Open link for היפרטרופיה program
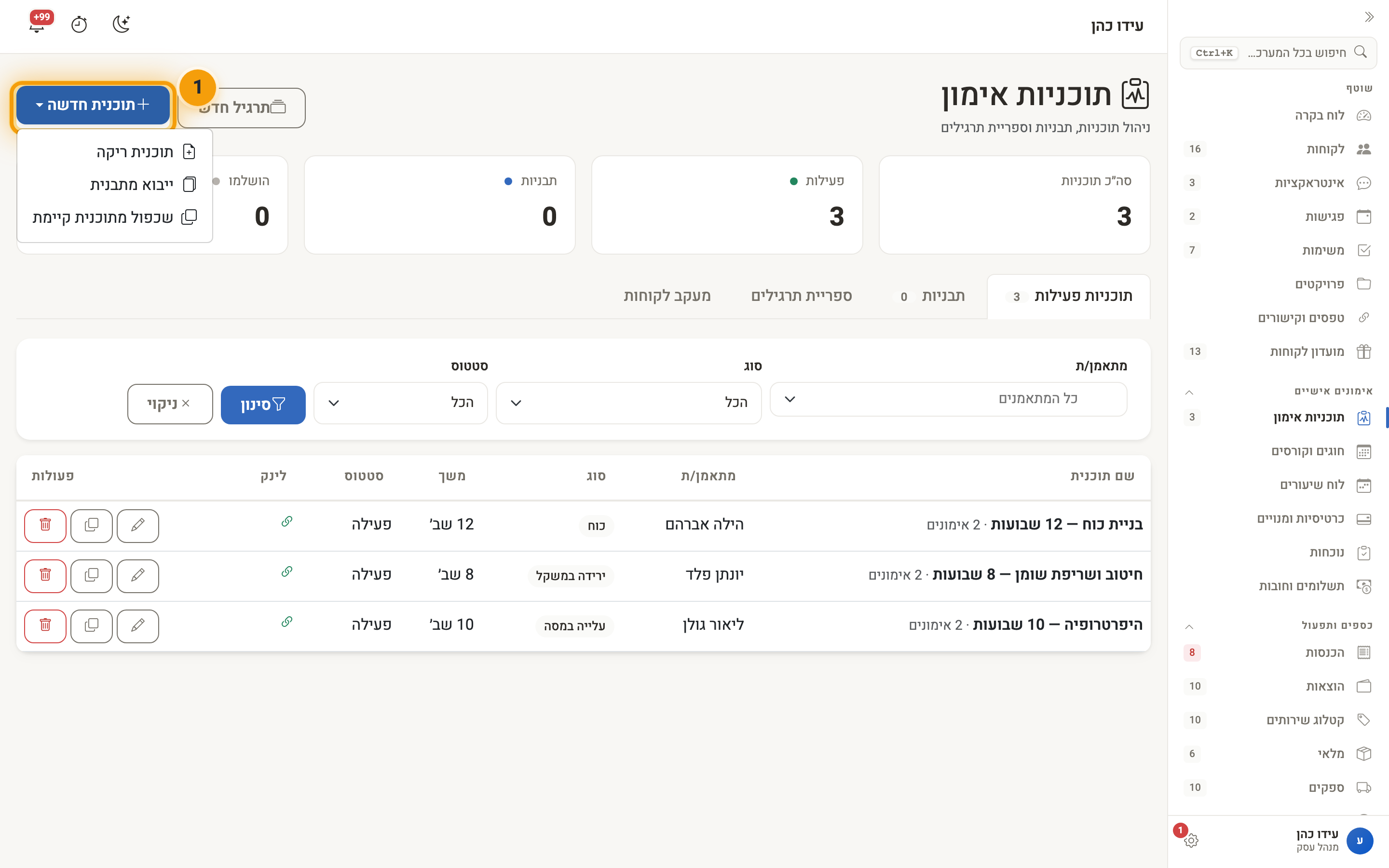The width and height of the screenshot is (1389, 868). point(287,622)
